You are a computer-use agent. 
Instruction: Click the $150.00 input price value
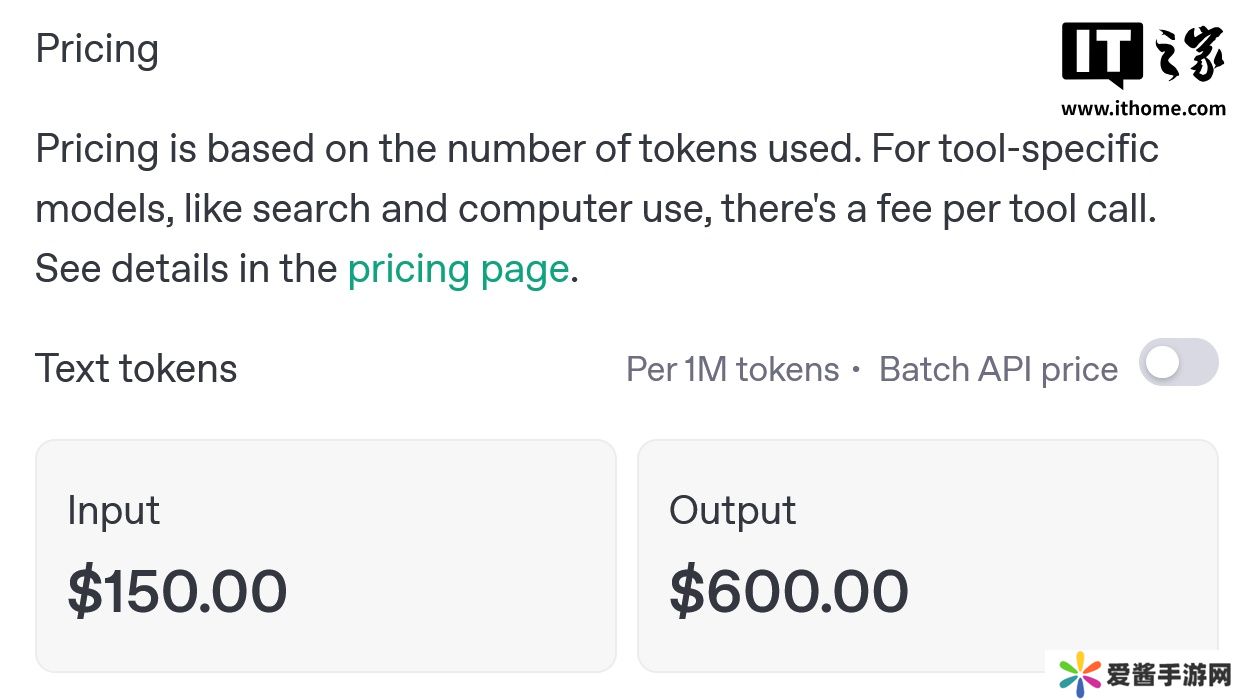point(178,591)
